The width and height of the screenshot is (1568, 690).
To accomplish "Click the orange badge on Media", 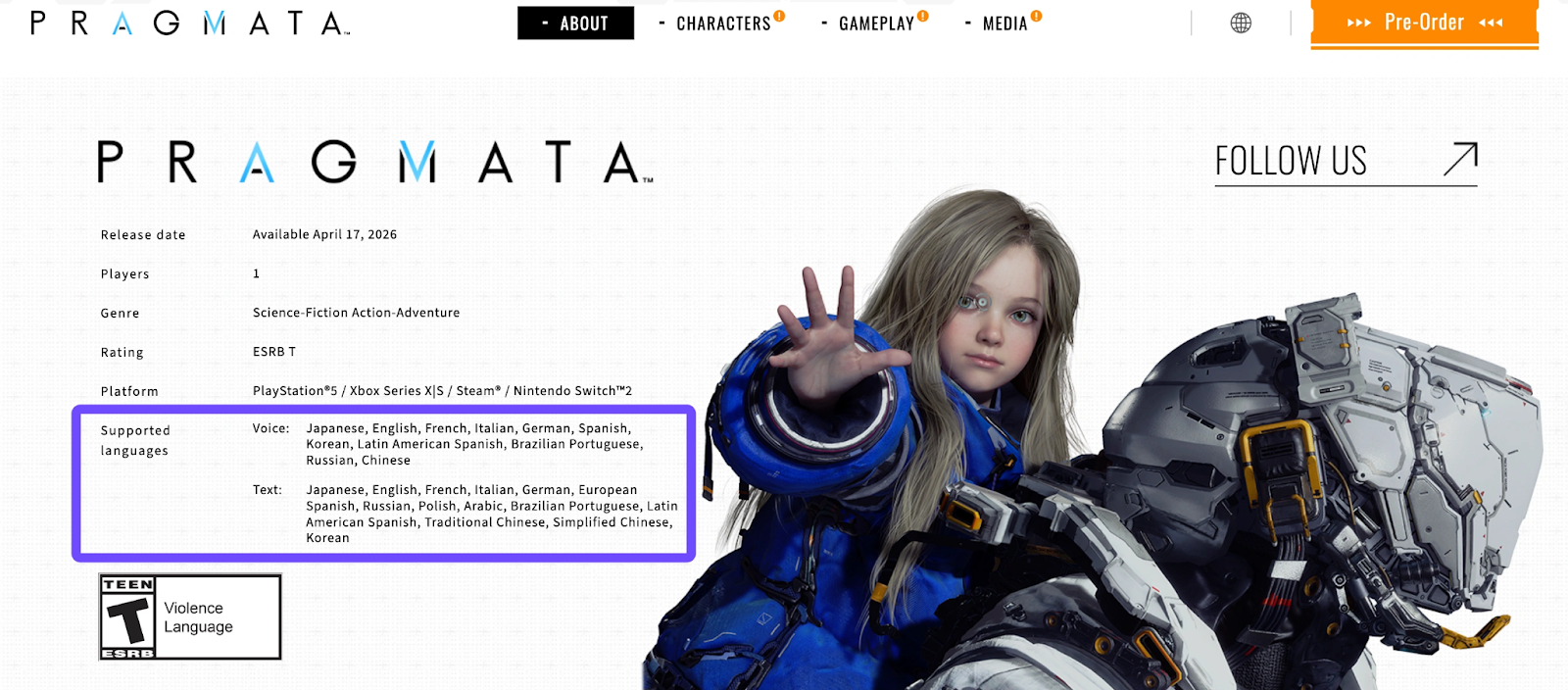I will (x=1036, y=16).
